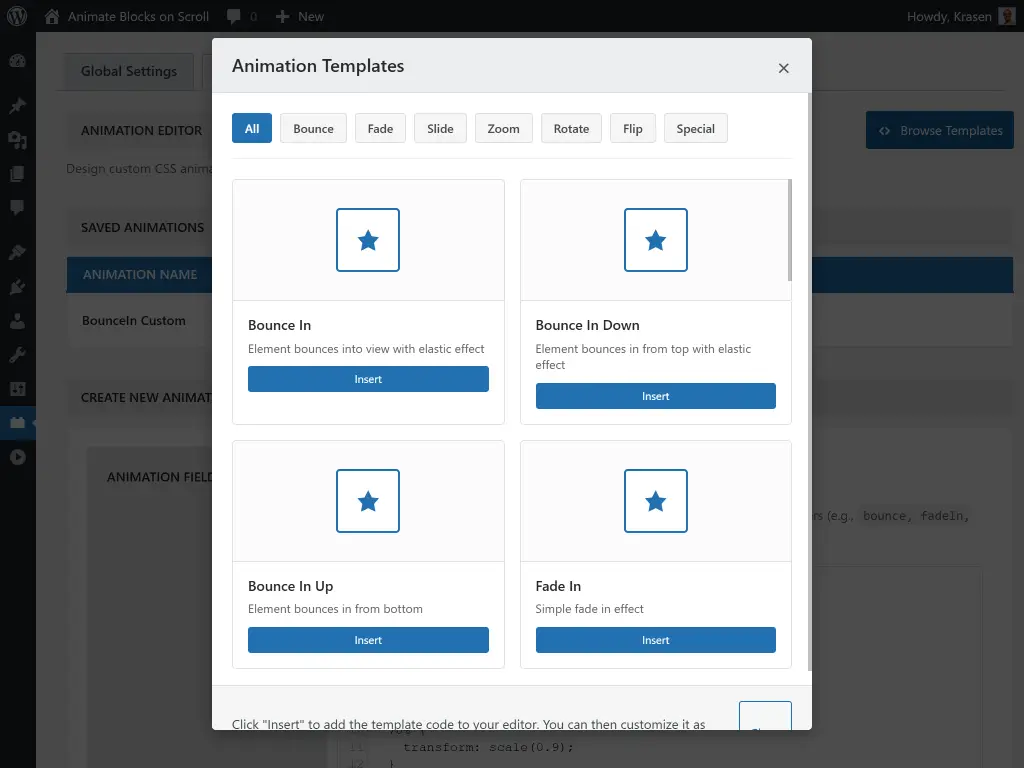Image resolution: width=1024 pixels, height=768 pixels.
Task: Click the WordPress logo in admin bar
Action: tap(17, 16)
